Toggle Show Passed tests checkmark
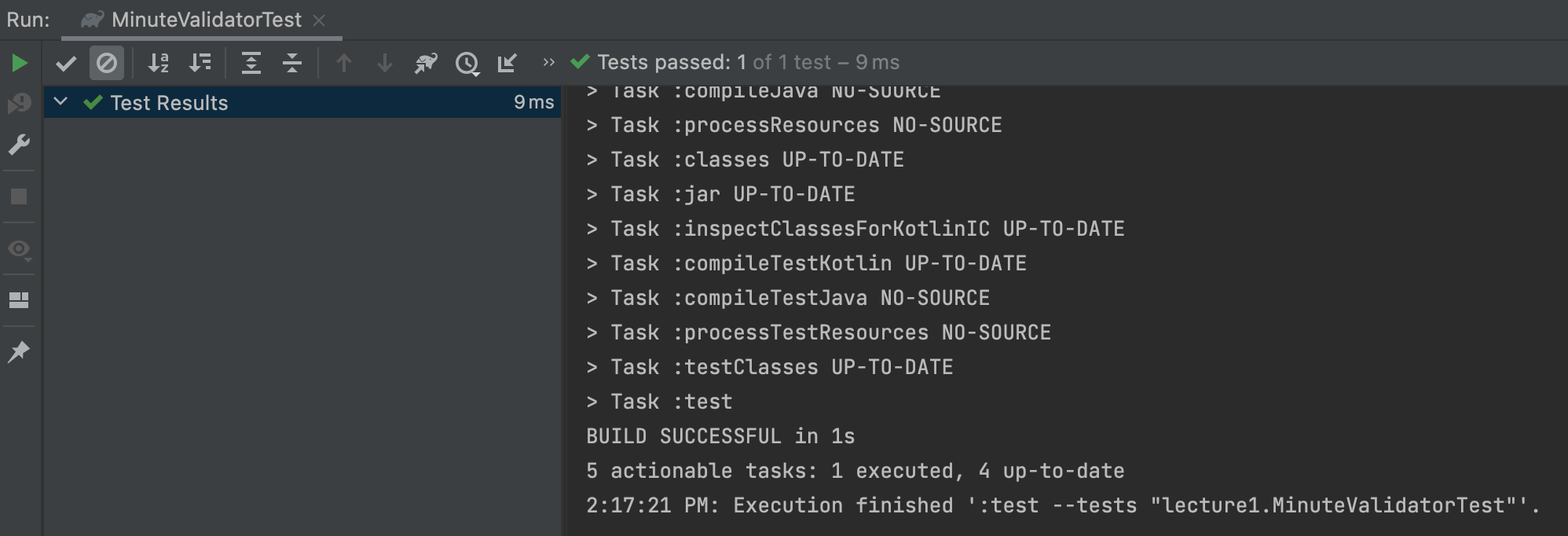This screenshot has height=536, width=1568. (x=67, y=63)
